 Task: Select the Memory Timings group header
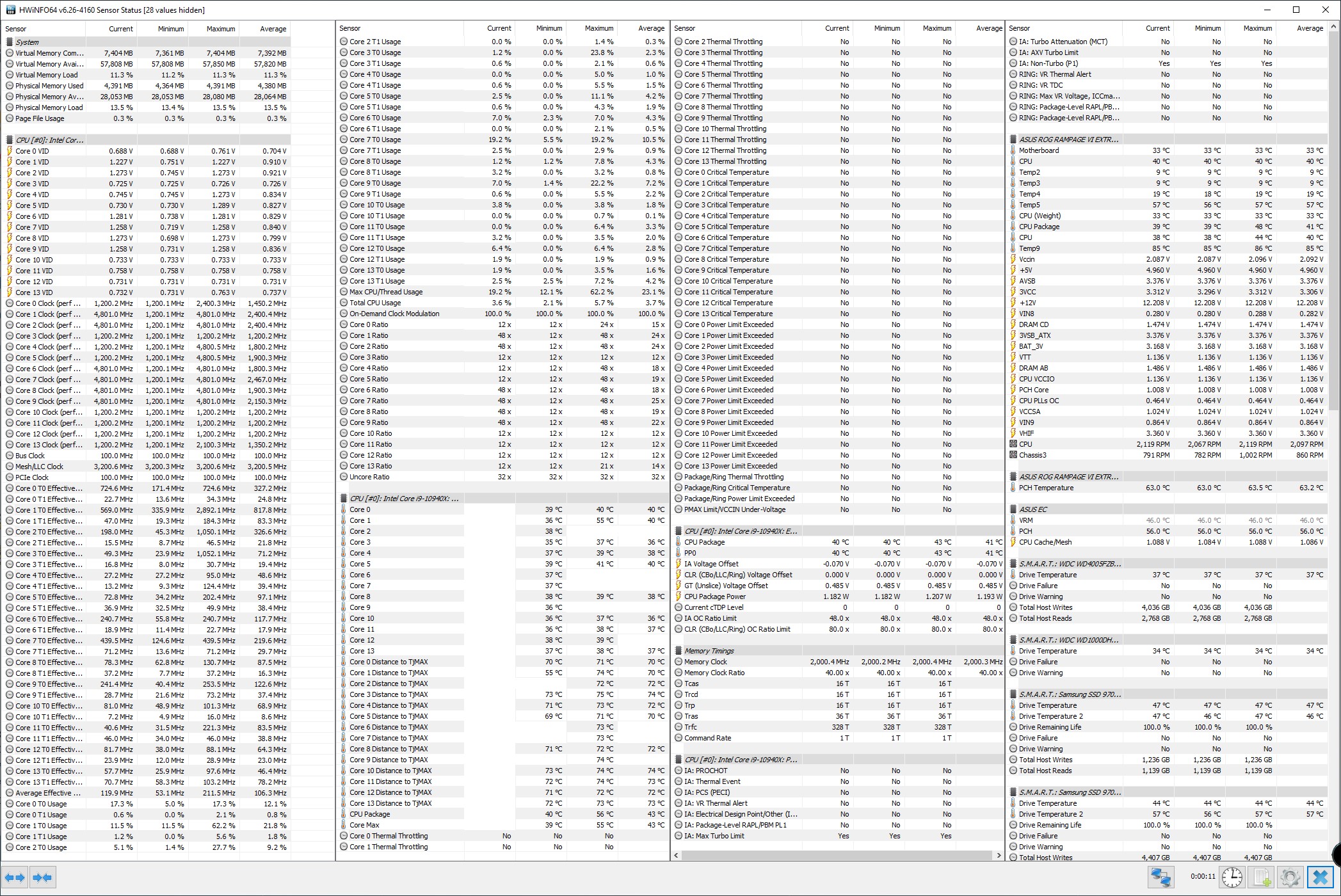pyautogui.click(x=709, y=651)
